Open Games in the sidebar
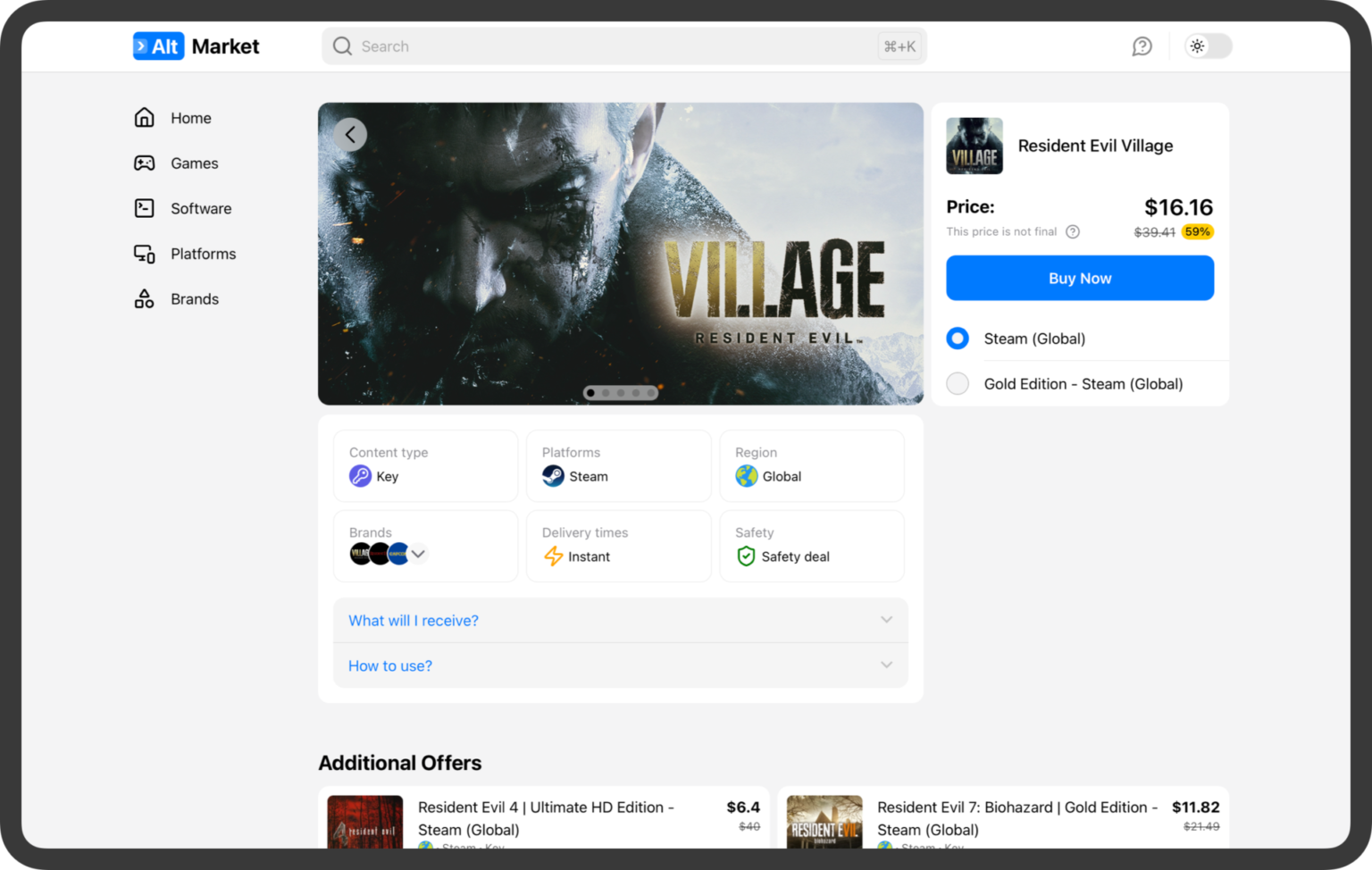The width and height of the screenshot is (1372, 870). point(176,163)
